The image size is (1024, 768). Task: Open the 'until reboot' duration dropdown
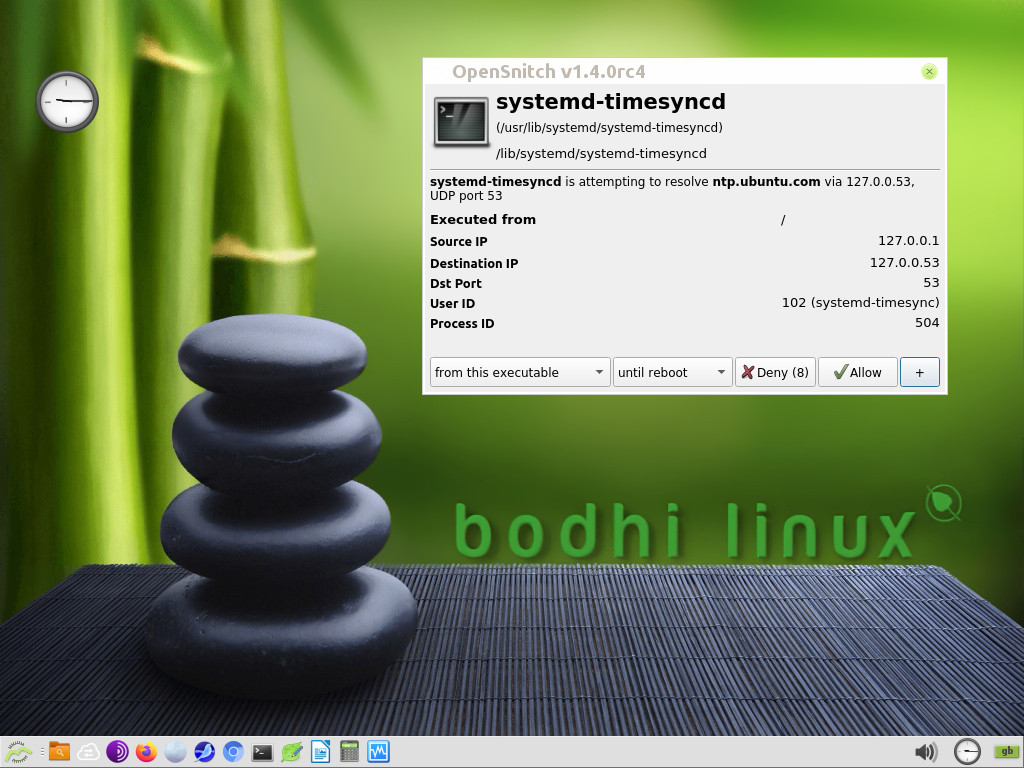point(672,372)
